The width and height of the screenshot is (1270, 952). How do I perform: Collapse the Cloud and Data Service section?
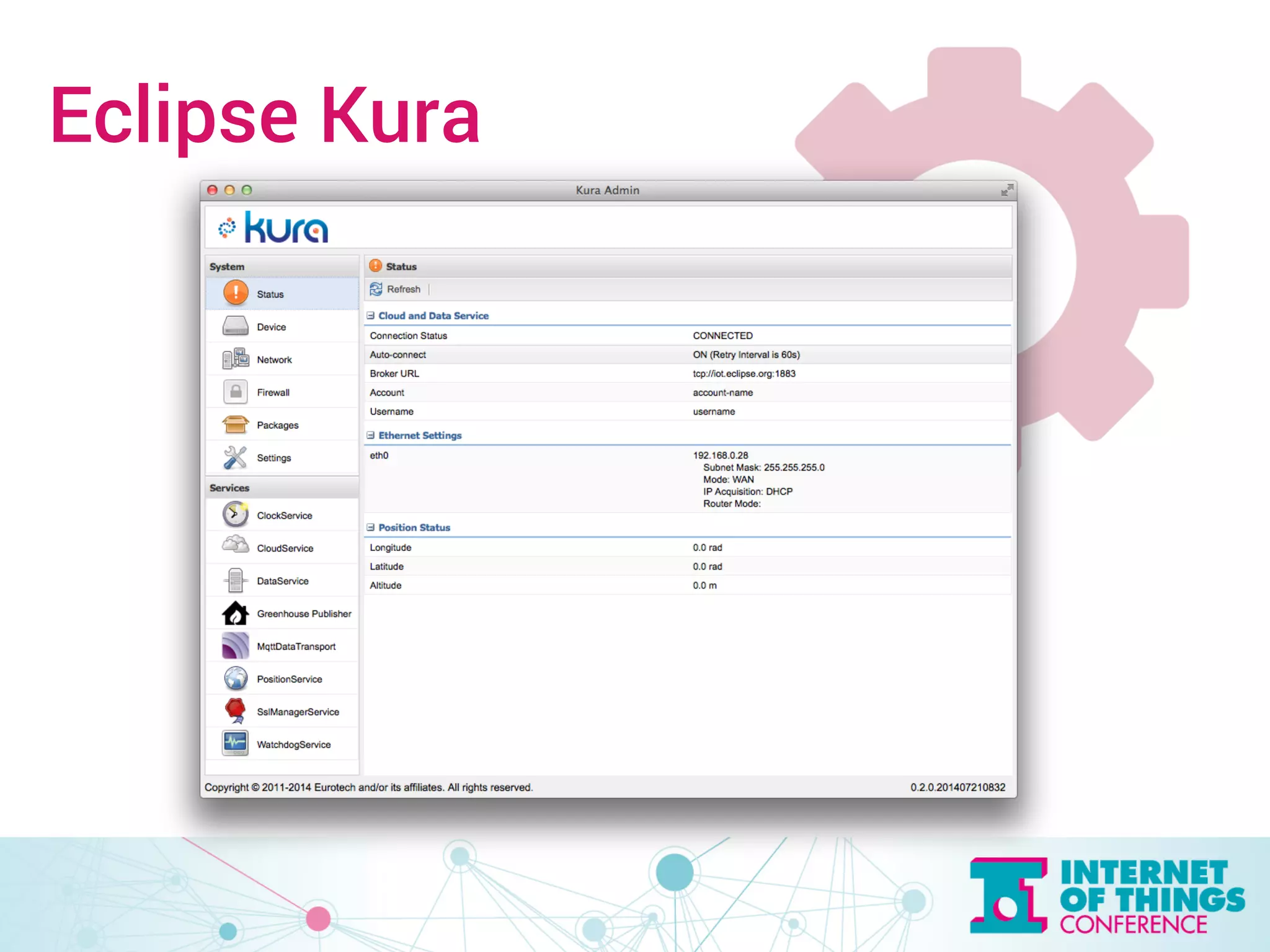371,315
